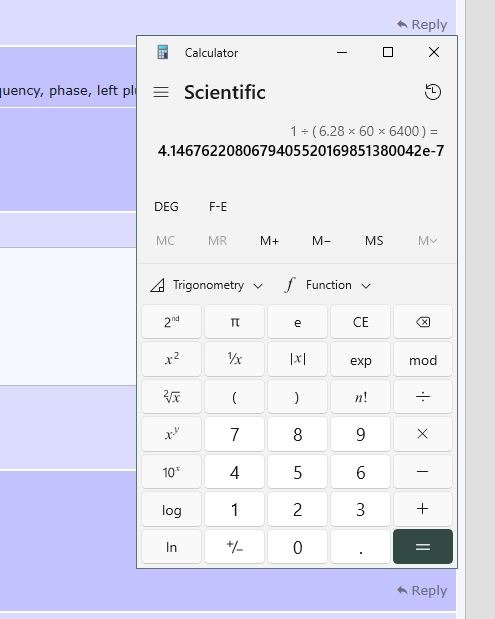Image resolution: width=495 pixels, height=619 pixels.
Task: Insert the pi constant
Action: pyautogui.click(x=234, y=322)
